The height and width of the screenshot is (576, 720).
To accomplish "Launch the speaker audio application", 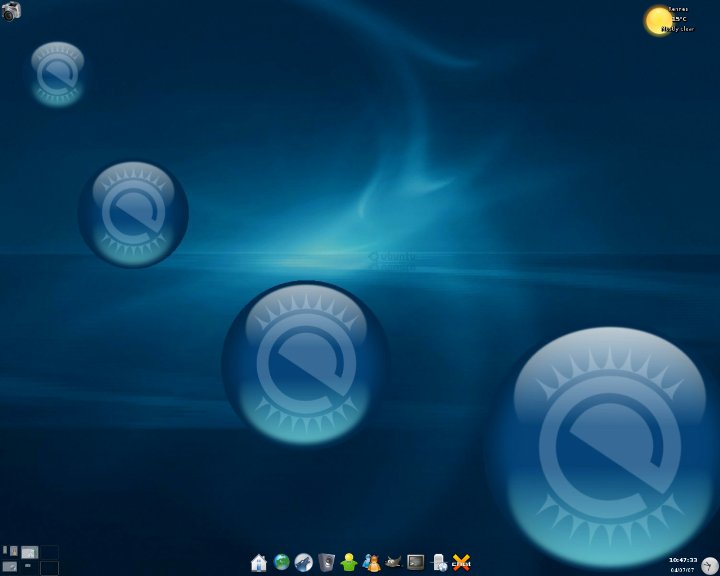I will click(326, 562).
